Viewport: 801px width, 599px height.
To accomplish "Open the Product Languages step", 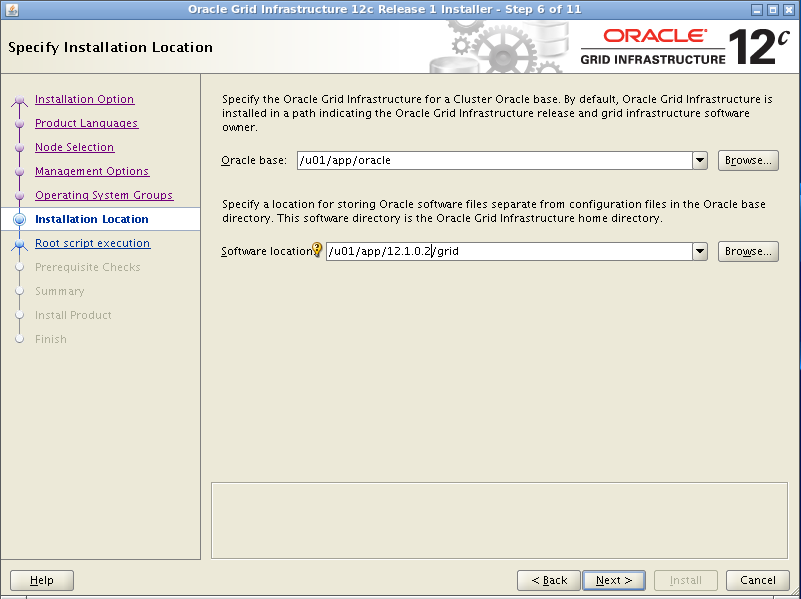I will (86, 124).
